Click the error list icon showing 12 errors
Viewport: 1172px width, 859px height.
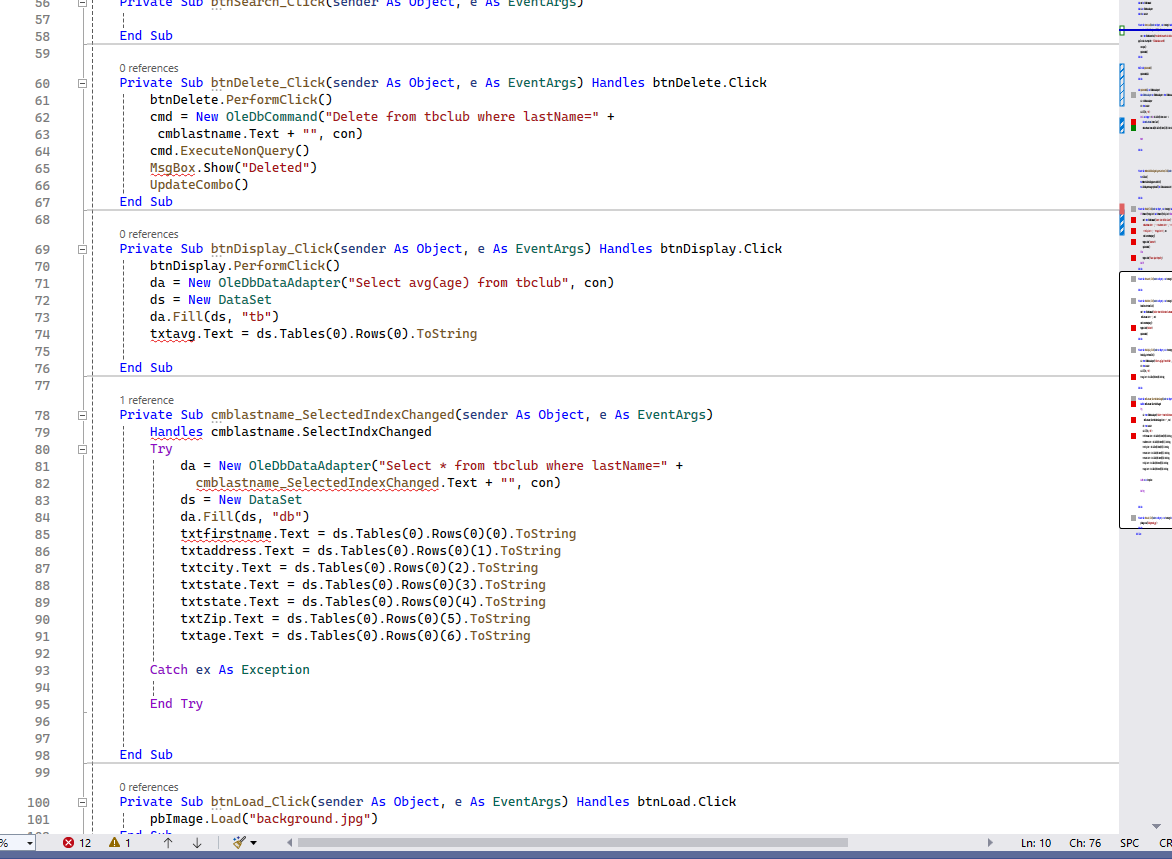click(67, 842)
